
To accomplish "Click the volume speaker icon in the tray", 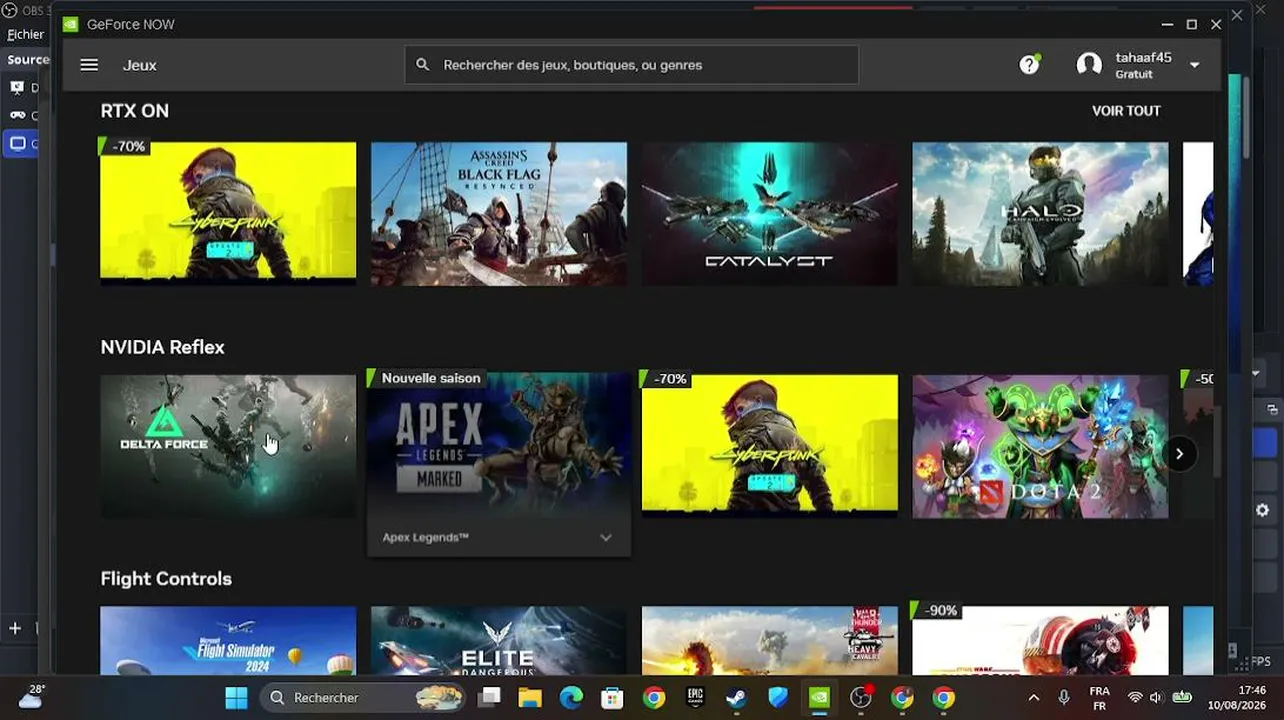I will (1156, 698).
